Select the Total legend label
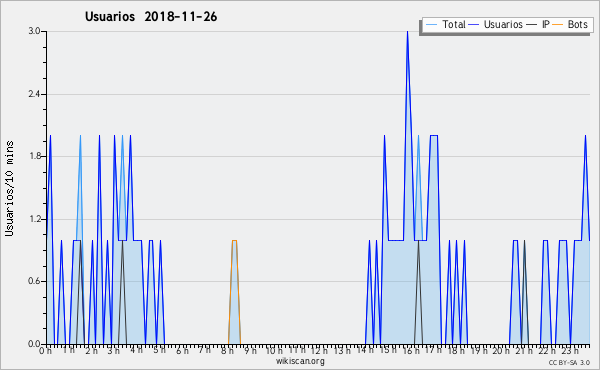Screen dimensions: 600x370 (453, 24)
